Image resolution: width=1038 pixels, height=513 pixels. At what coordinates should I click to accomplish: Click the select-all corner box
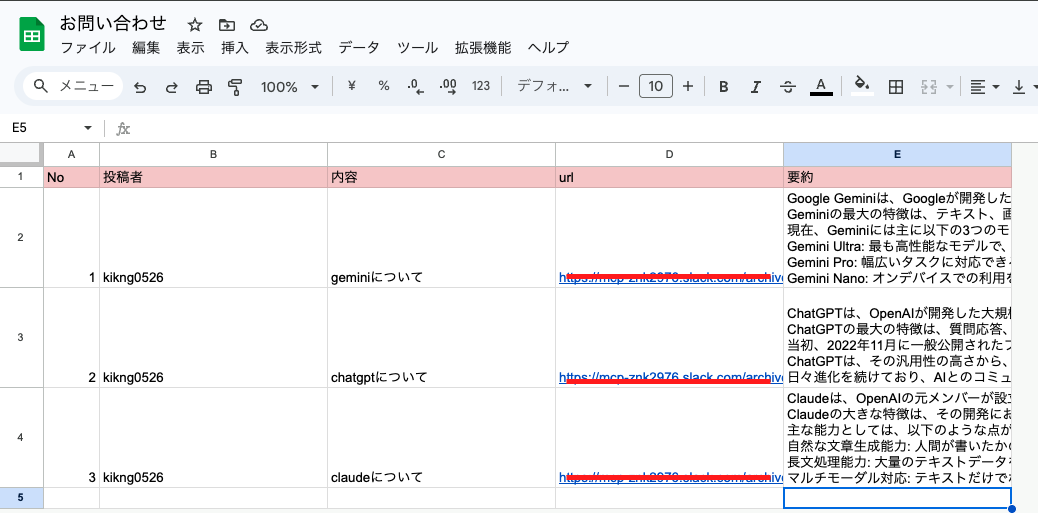[x=22, y=154]
